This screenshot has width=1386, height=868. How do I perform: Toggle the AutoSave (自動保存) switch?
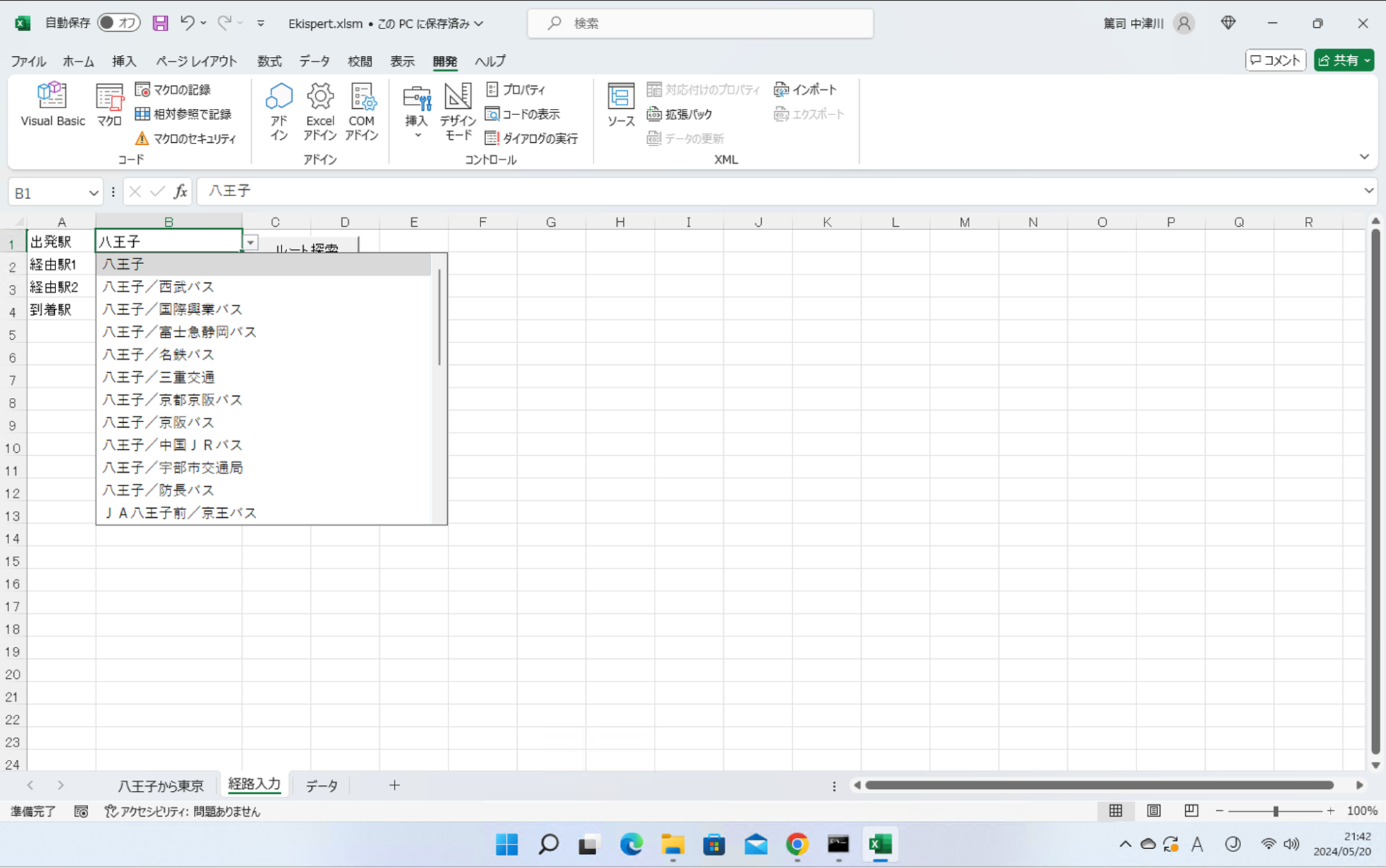click(x=119, y=23)
